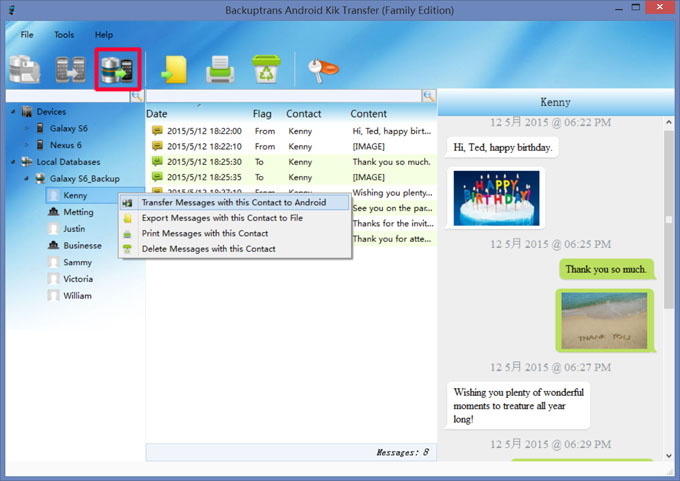This screenshot has width=680, height=481.
Task: Click the 'Thank you so much.' green bubble
Action: (606, 269)
